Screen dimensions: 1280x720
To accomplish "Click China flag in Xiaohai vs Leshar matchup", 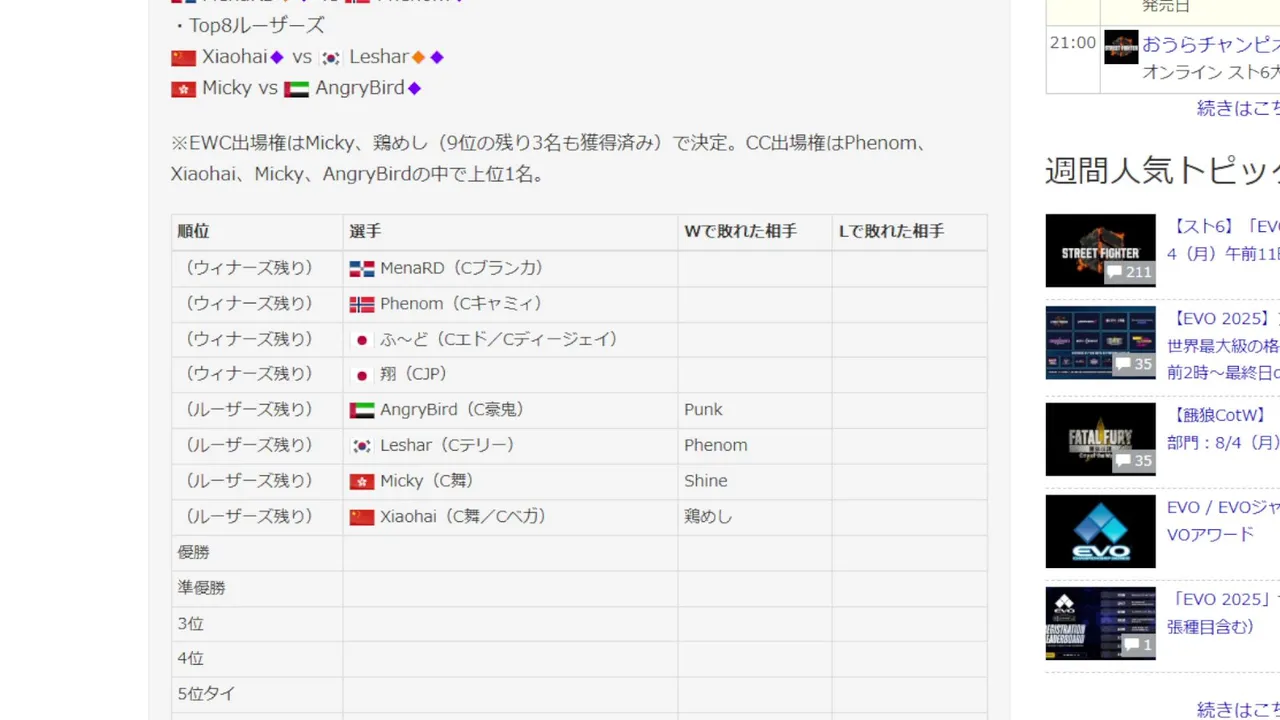I will tap(183, 58).
